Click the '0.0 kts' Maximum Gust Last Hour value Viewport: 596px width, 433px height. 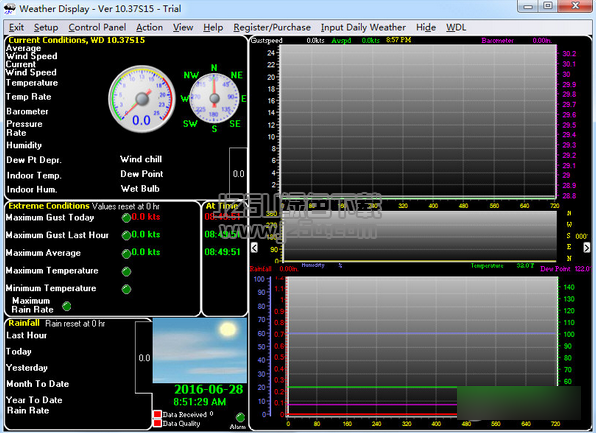146,235
